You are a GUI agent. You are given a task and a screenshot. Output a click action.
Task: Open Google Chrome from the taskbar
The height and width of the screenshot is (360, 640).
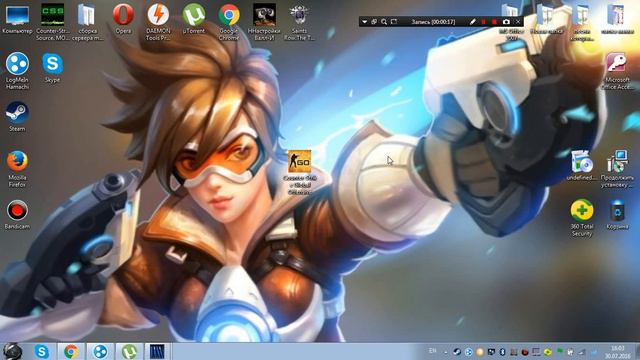(71, 351)
